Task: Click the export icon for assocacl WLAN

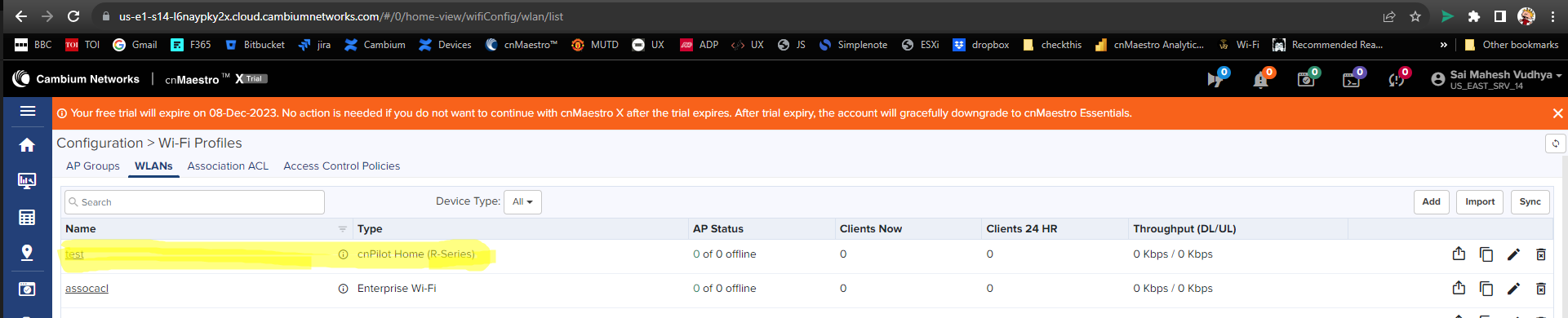Action: pos(1459,288)
